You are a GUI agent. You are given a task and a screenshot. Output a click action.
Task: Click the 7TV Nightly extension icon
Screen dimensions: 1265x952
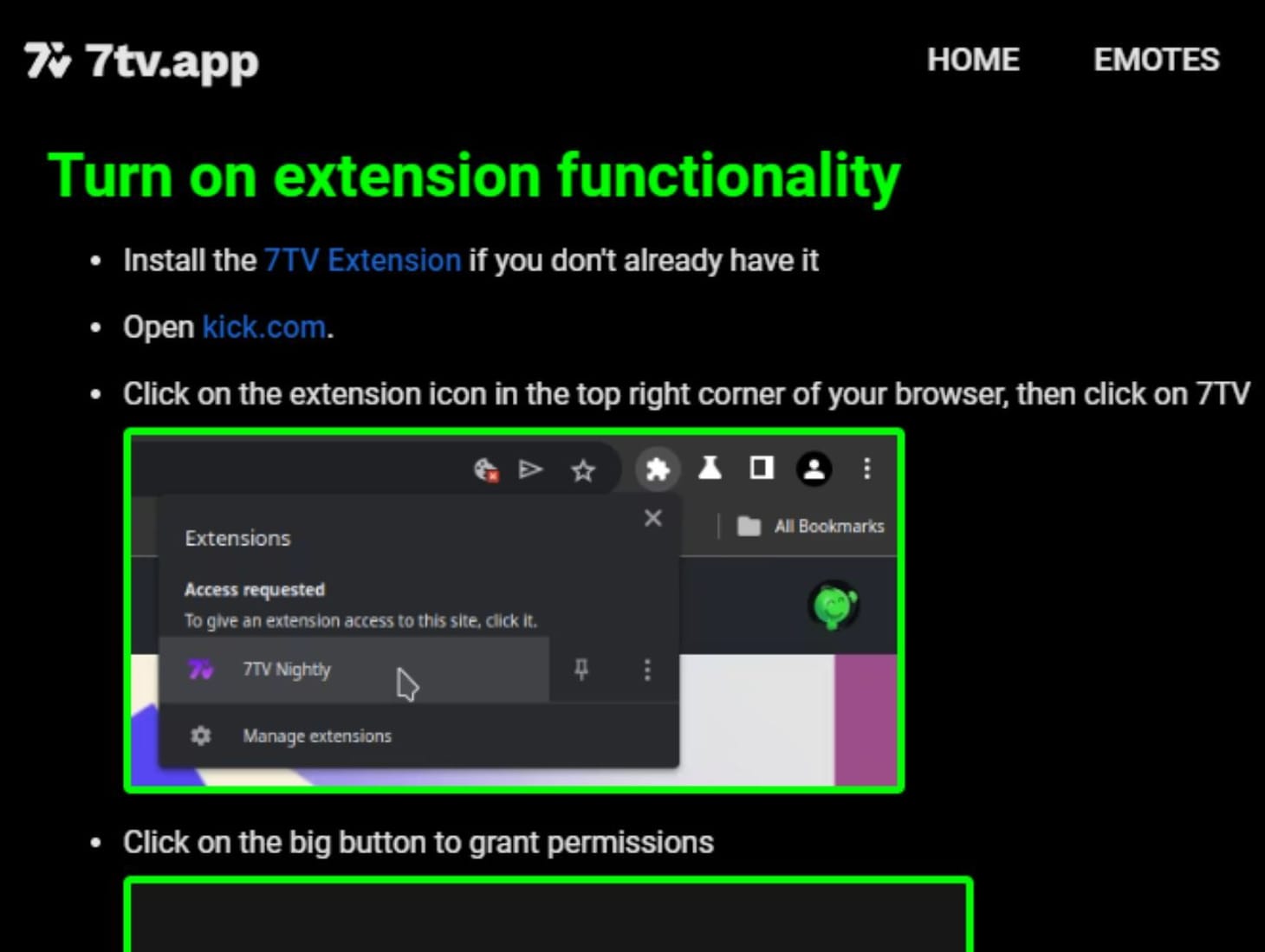click(x=200, y=669)
